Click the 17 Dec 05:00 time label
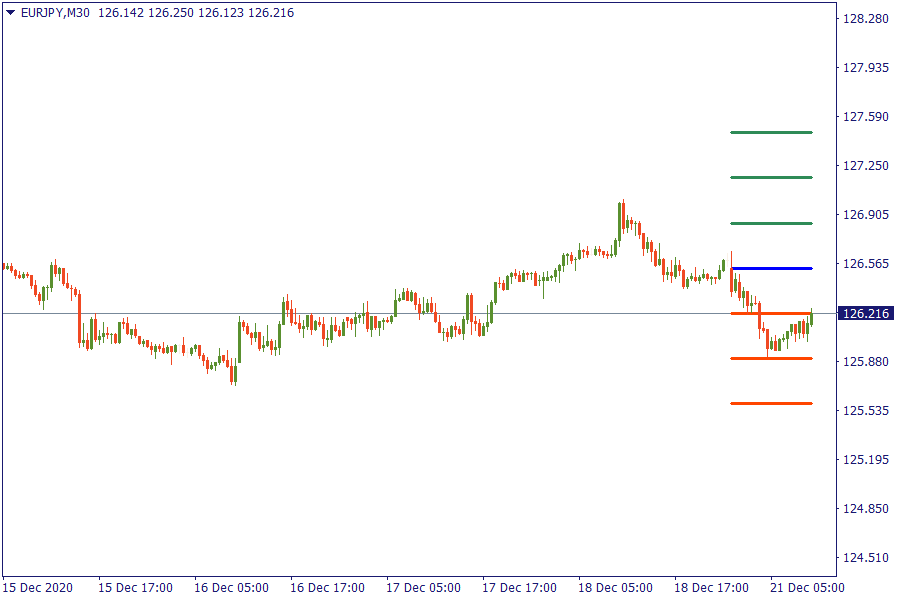This screenshot has height=600, width=900. 423,587
